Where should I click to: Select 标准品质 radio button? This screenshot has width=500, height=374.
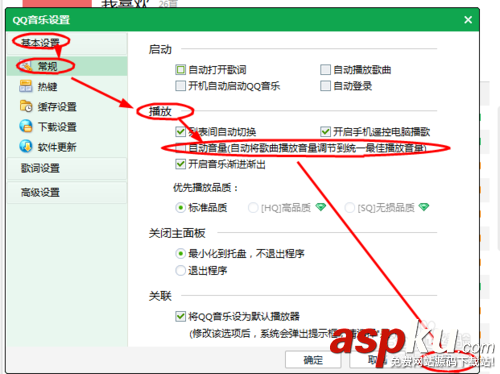[180, 208]
